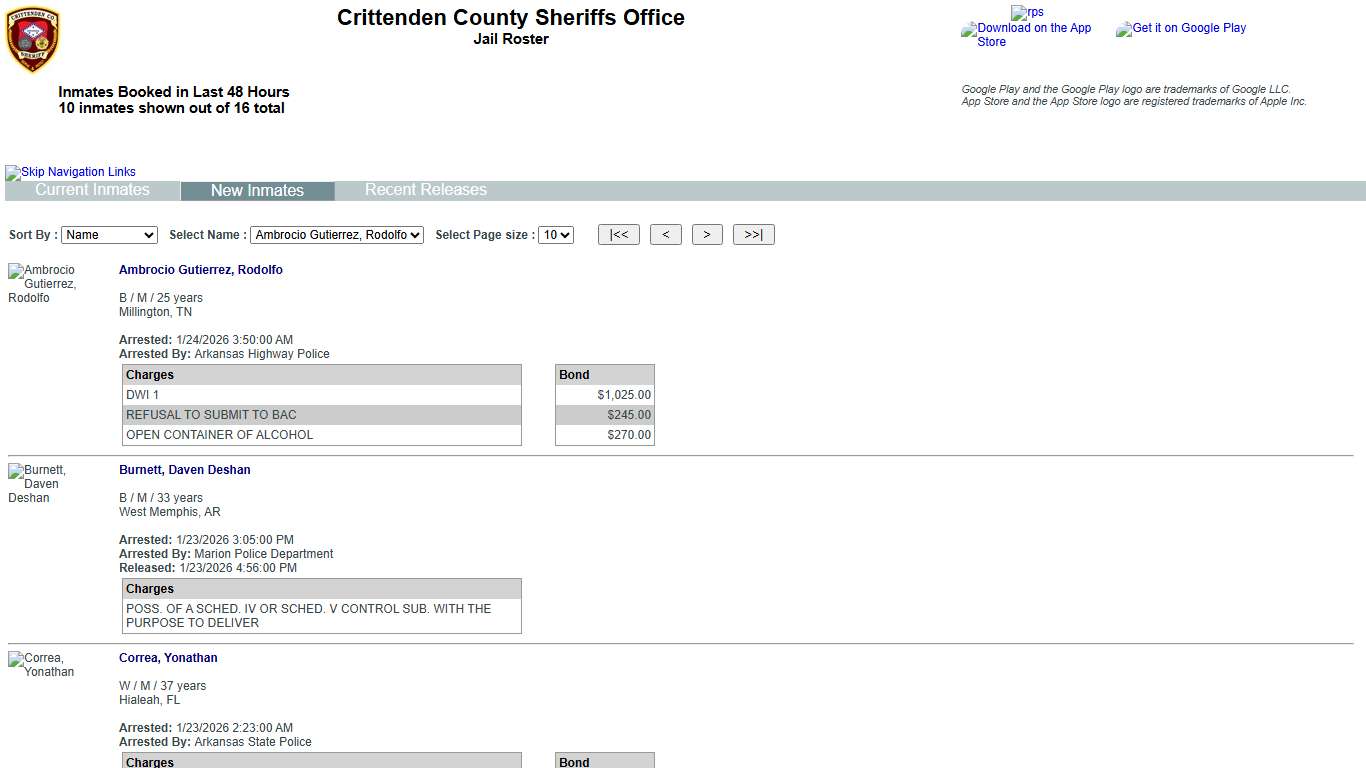View Ambrocio Gutierrez, Rodolfo mugshot thumbnail

(42, 284)
